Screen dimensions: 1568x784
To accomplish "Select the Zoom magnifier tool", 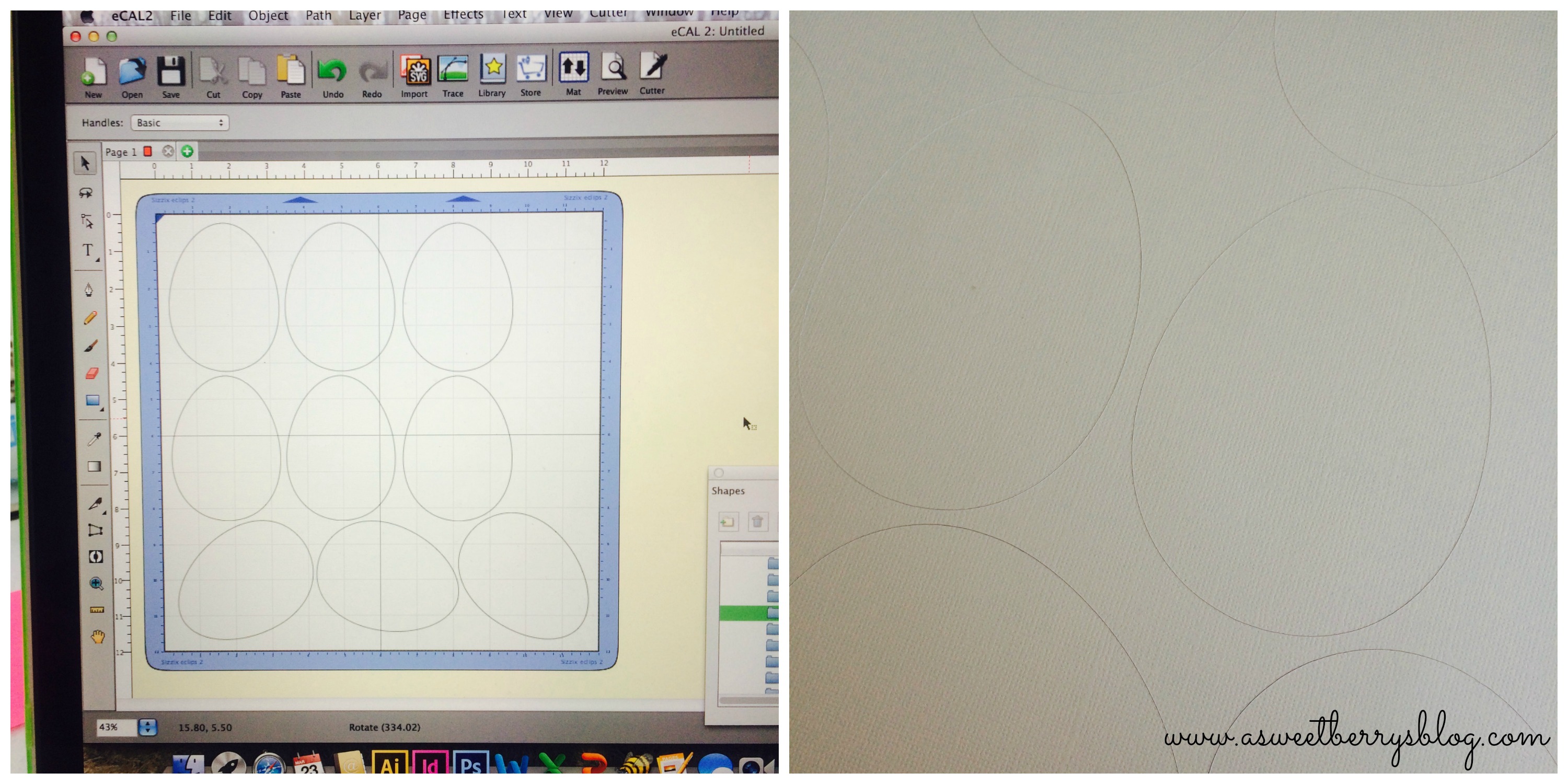I will tap(97, 584).
